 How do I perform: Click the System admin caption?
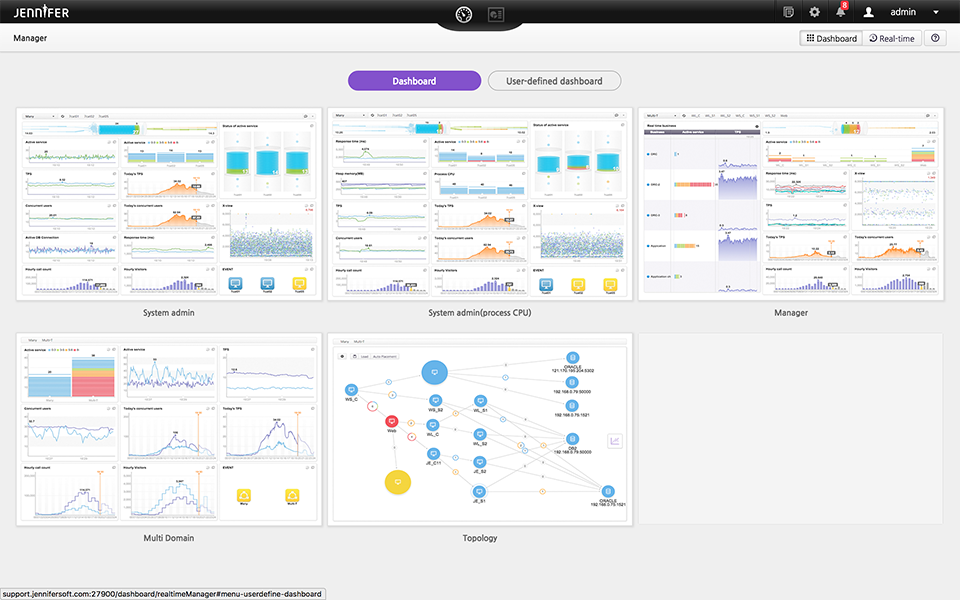[x=169, y=312]
